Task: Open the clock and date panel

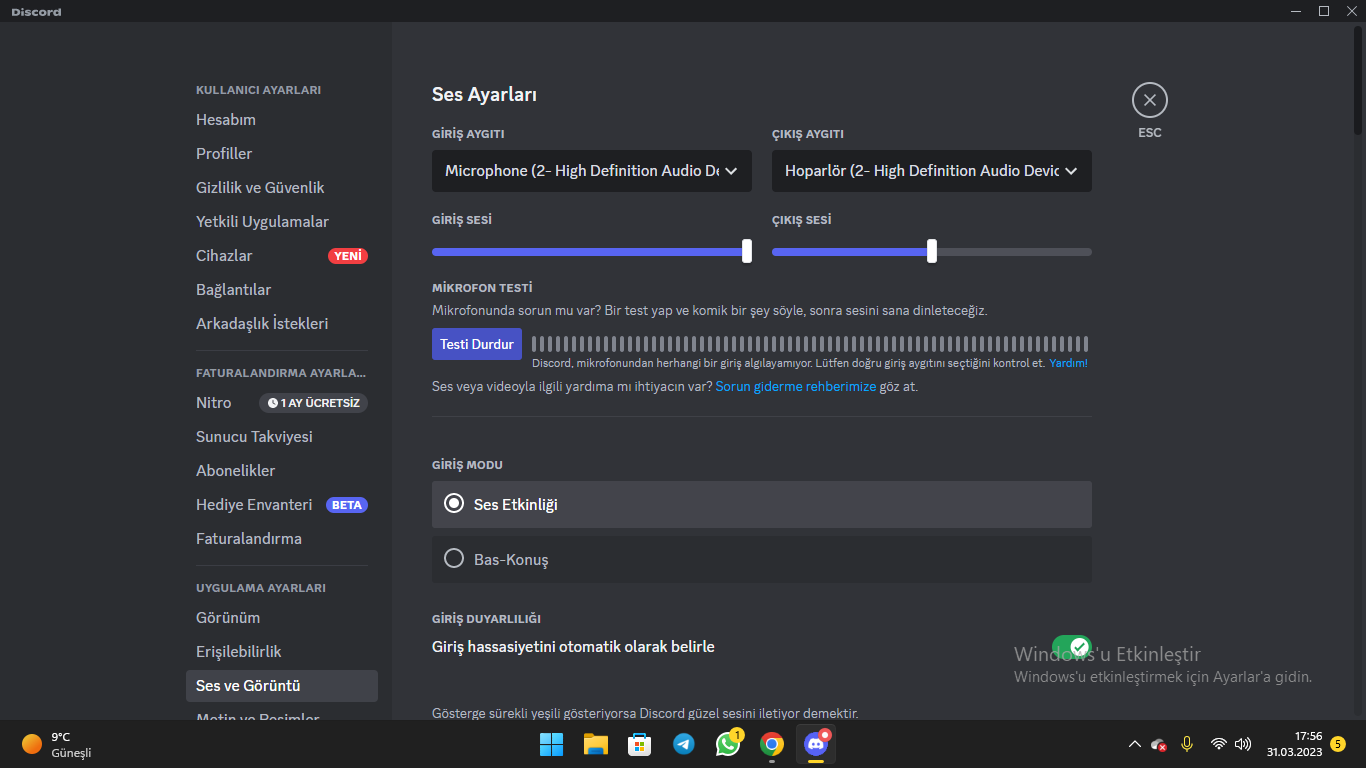Action: pyautogui.click(x=1294, y=744)
